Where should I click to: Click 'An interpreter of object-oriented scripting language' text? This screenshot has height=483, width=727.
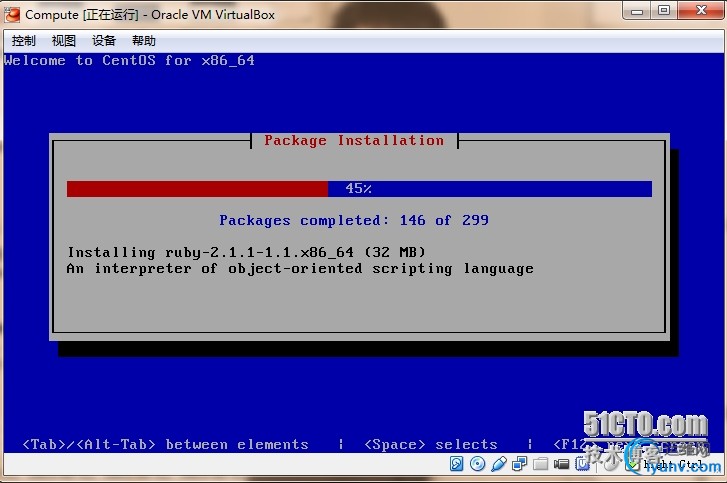coord(300,269)
